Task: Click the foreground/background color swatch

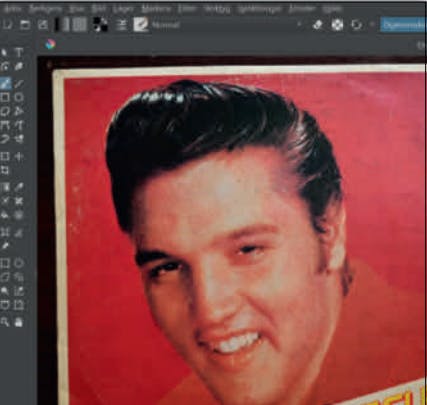Action: point(100,25)
